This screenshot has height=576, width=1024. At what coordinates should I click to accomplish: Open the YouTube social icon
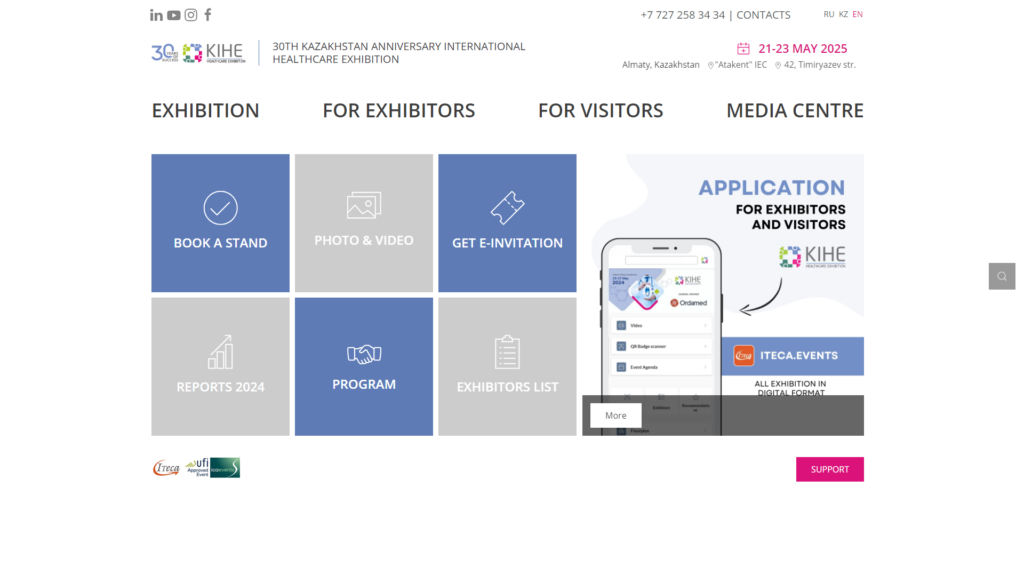174,15
